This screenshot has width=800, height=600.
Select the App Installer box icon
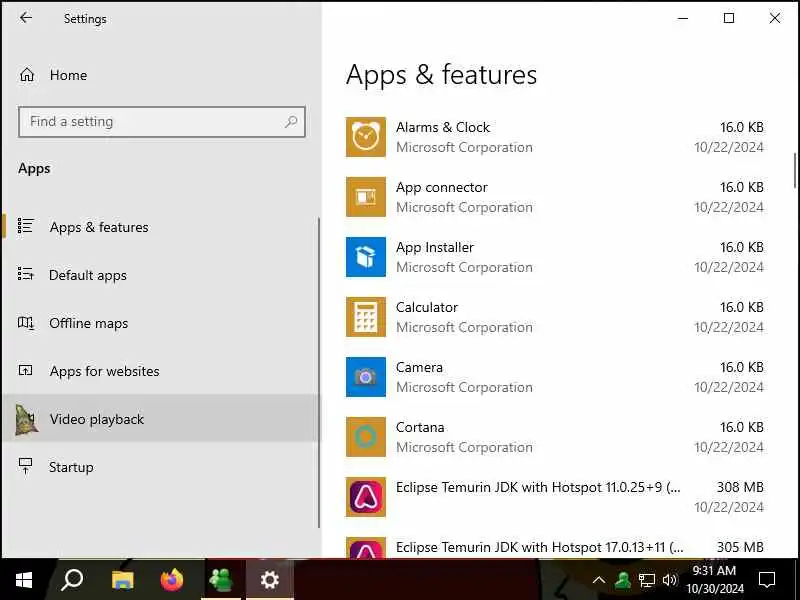pyautogui.click(x=366, y=257)
